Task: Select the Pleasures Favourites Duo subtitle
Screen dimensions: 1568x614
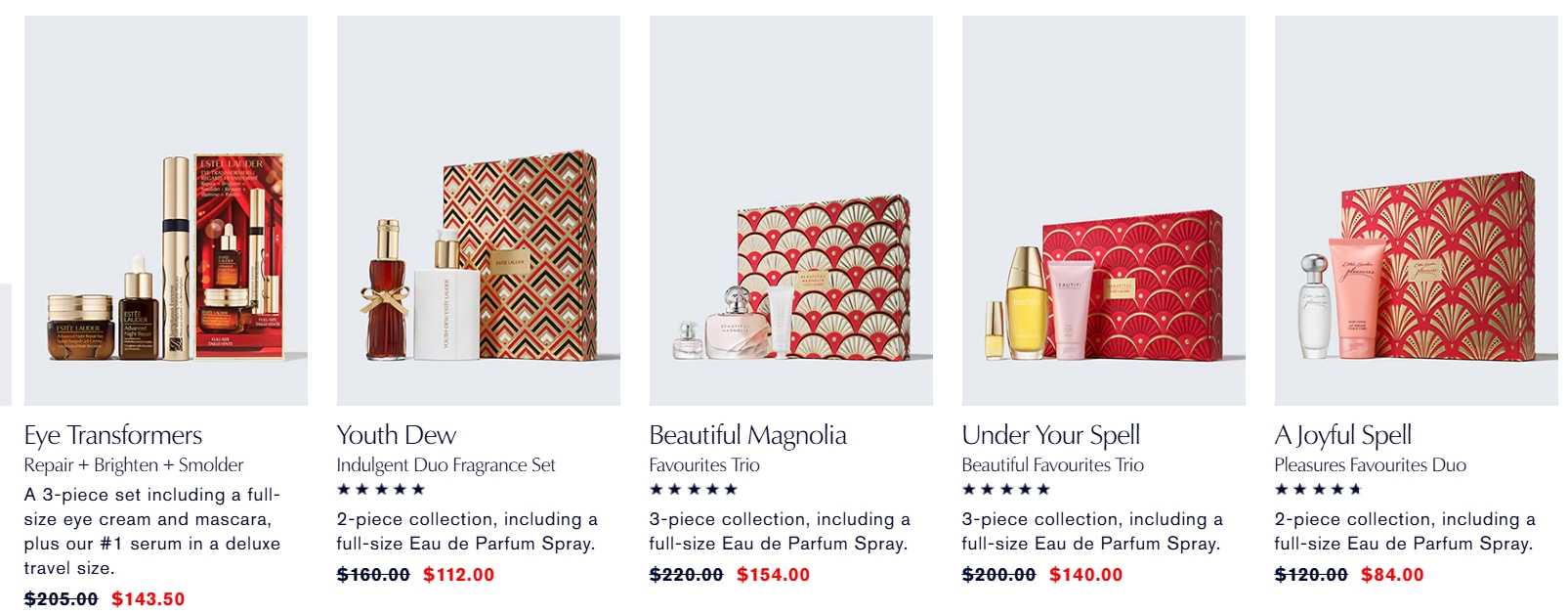Action: pos(1371,465)
